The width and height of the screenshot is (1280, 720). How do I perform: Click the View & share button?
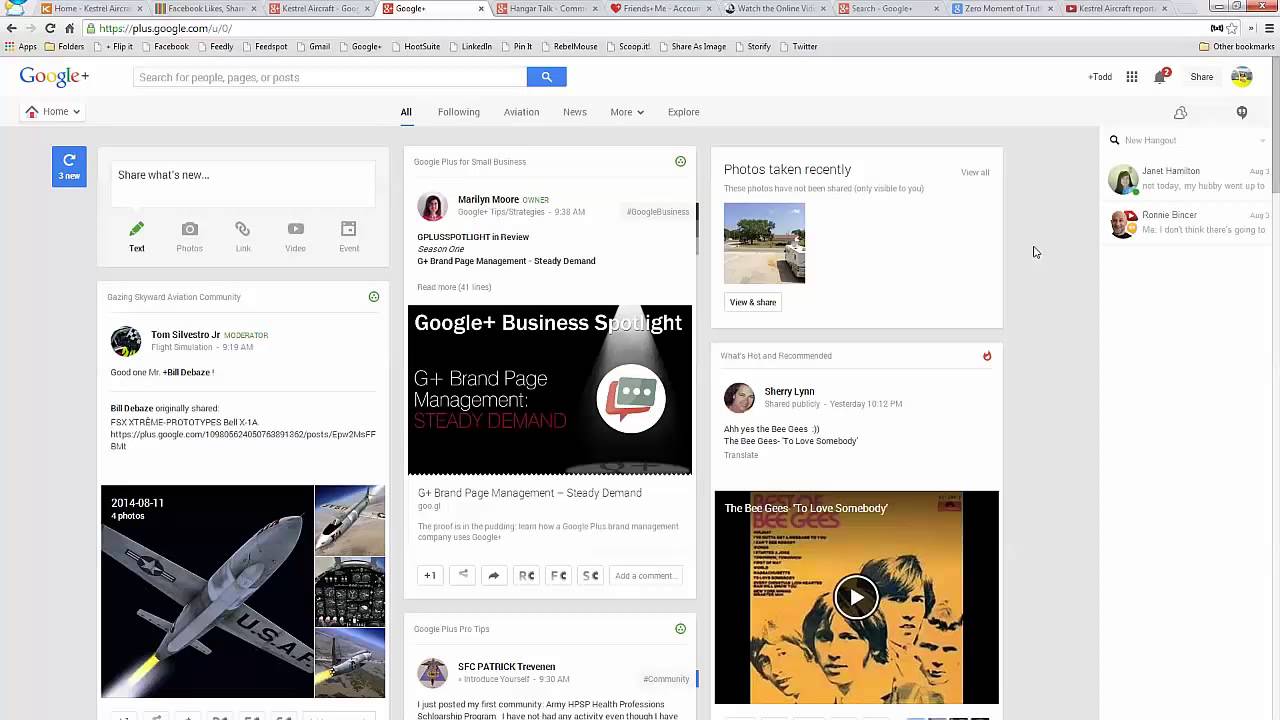[753, 302]
